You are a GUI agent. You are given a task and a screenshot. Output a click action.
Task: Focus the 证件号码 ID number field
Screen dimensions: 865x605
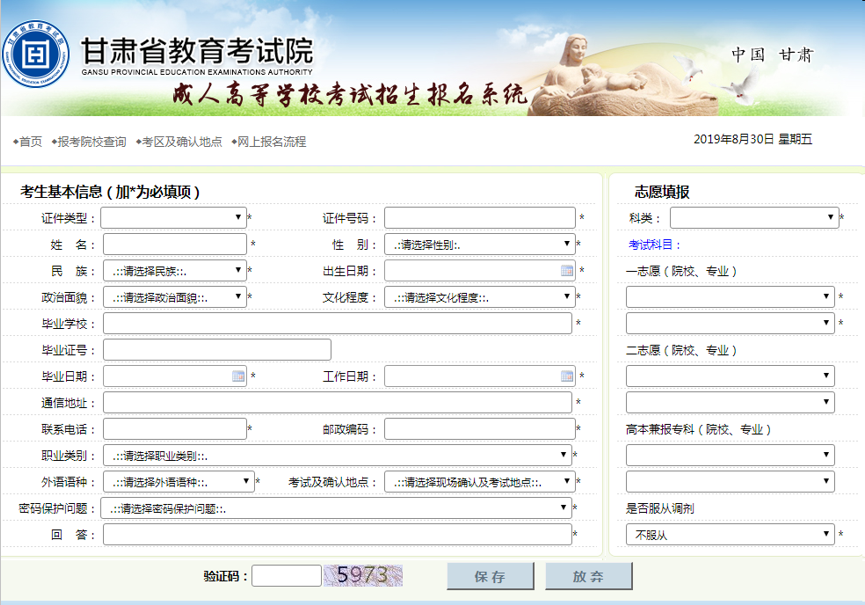click(480, 218)
